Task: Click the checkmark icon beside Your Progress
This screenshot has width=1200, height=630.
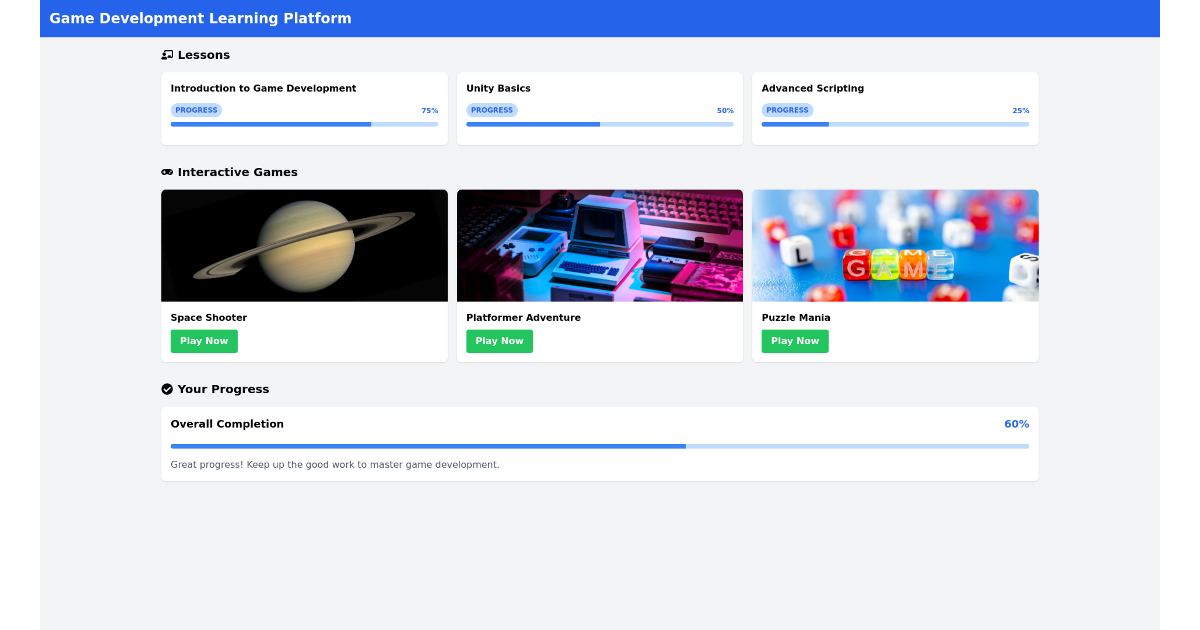Action: (167, 389)
